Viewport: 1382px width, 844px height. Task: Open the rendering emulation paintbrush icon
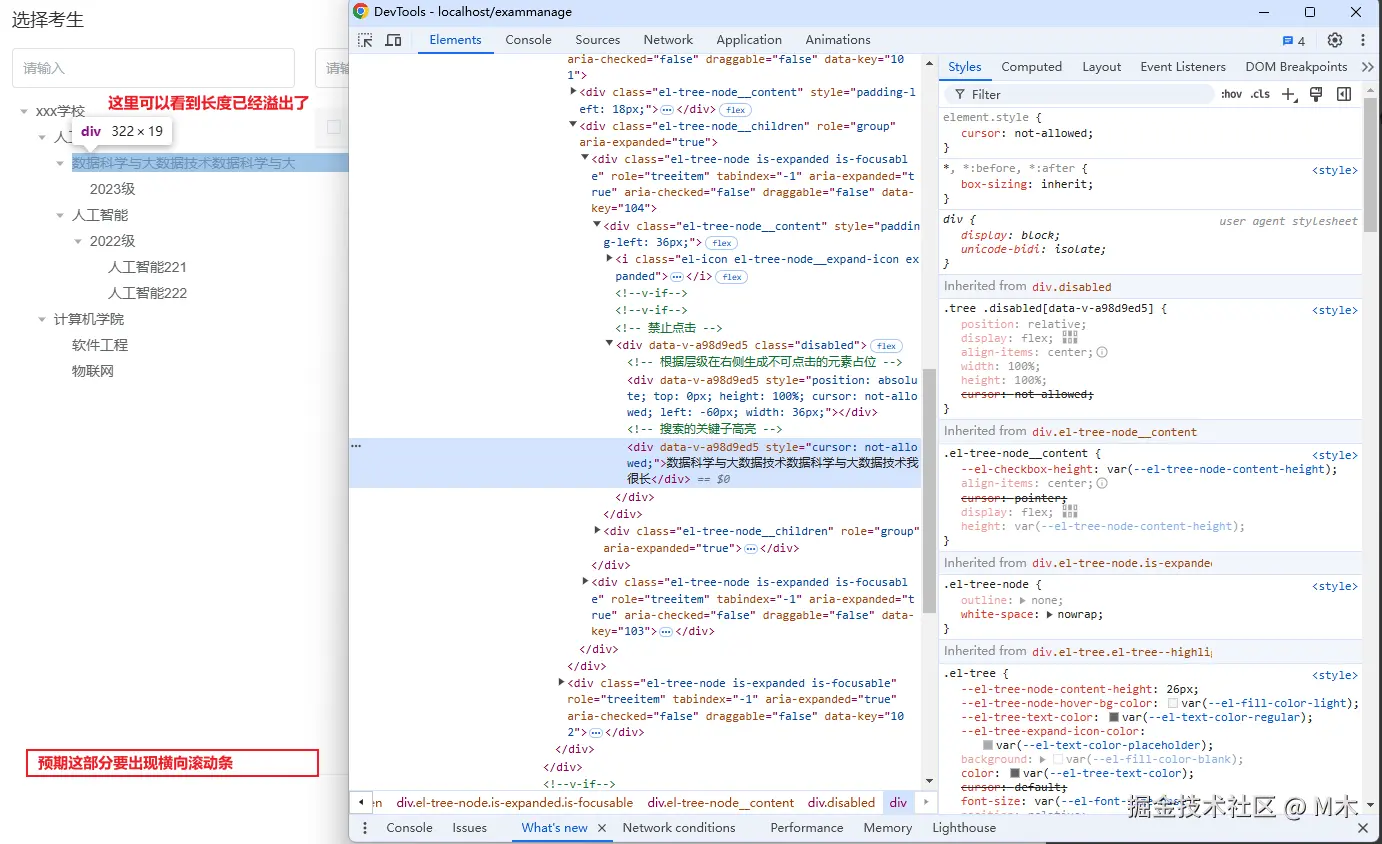pyautogui.click(x=1316, y=94)
